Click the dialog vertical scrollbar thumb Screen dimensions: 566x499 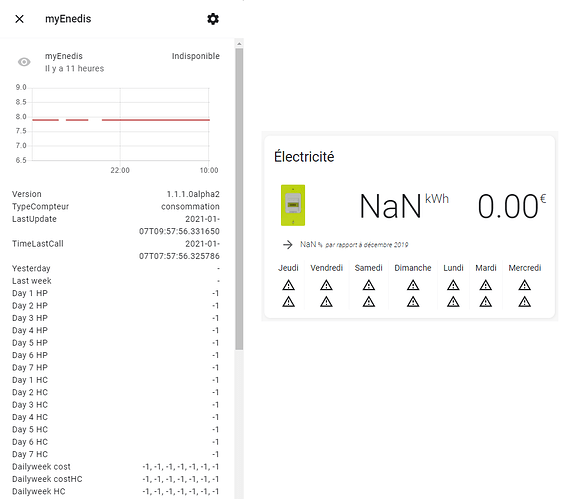(x=239, y=199)
